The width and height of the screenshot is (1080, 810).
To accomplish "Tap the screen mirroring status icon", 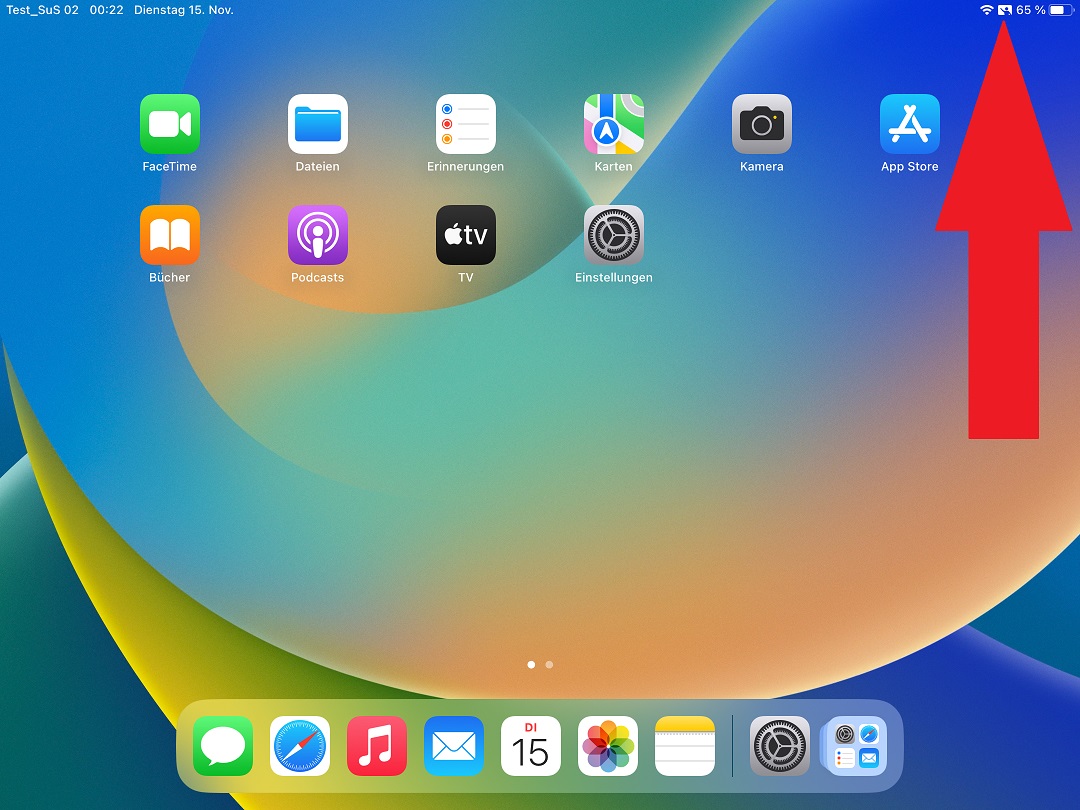I will 1005,10.
